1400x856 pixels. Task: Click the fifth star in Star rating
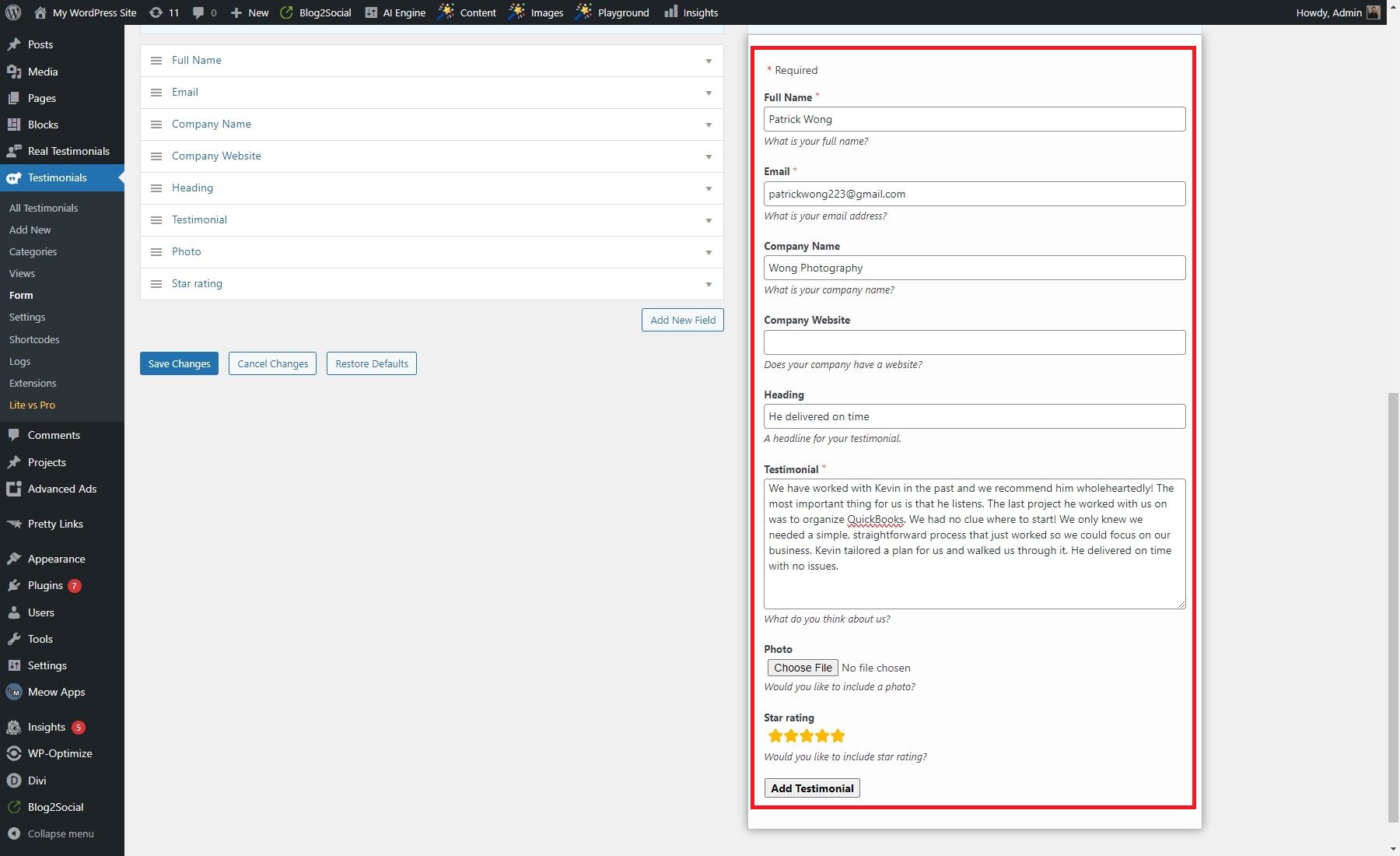(838, 735)
